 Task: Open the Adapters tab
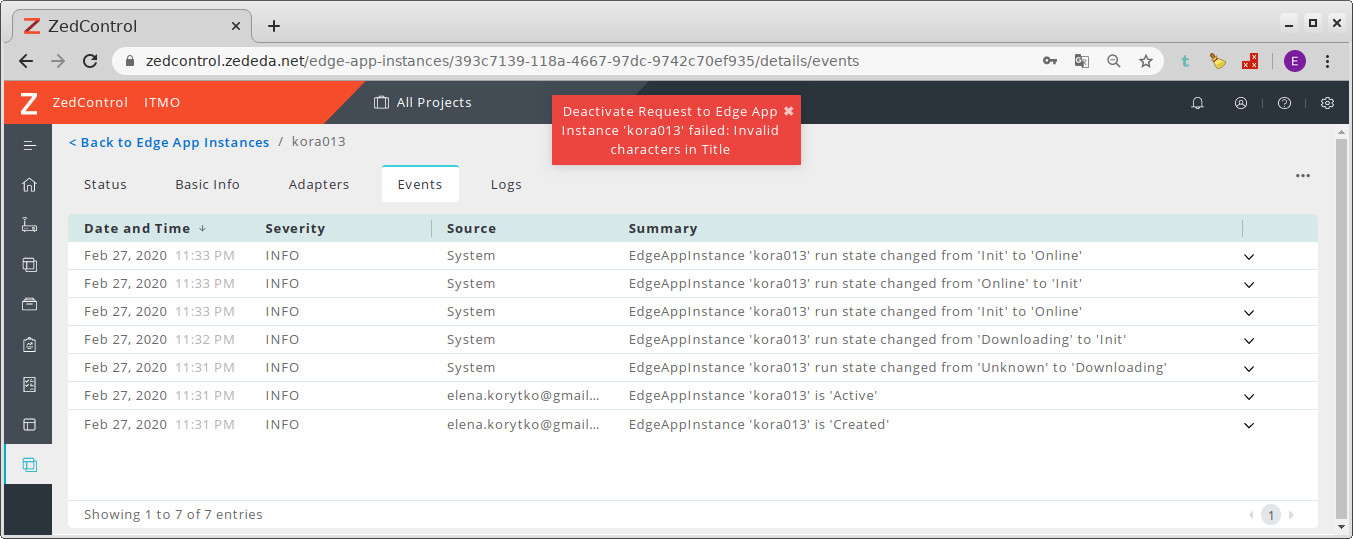(x=318, y=184)
